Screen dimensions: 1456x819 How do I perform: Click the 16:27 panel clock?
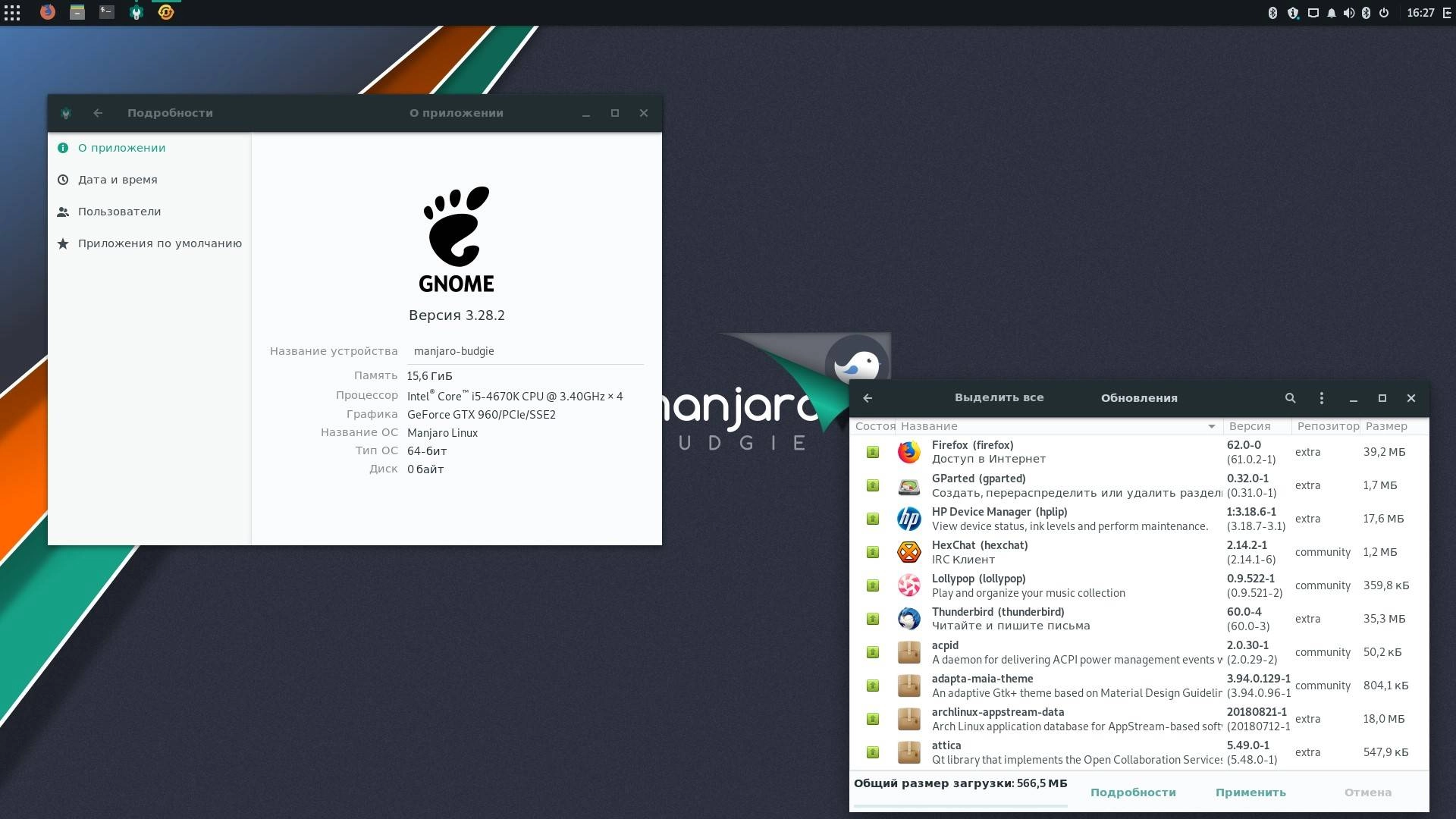(x=1420, y=13)
